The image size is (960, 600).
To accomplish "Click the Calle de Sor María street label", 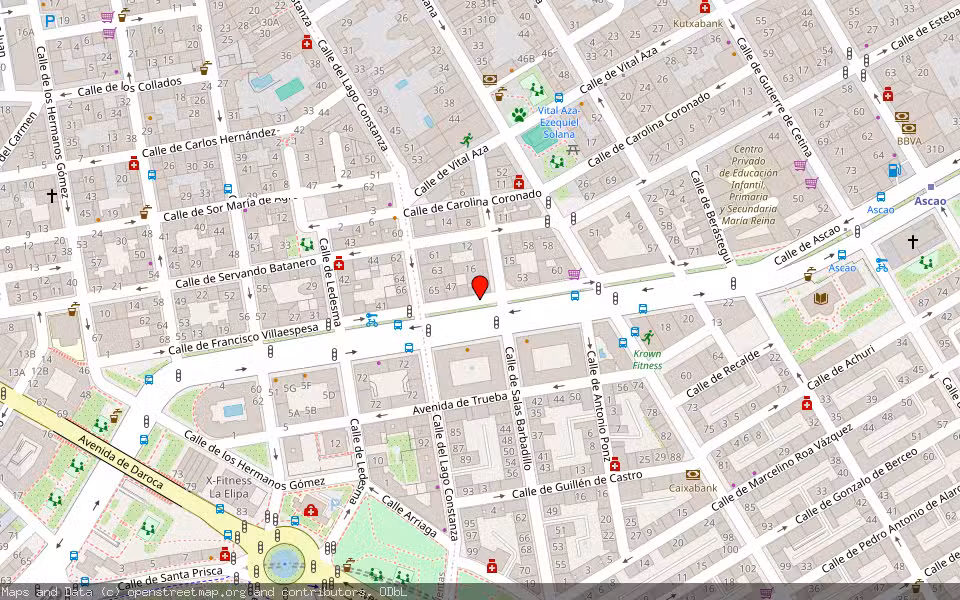I will pos(230,208).
